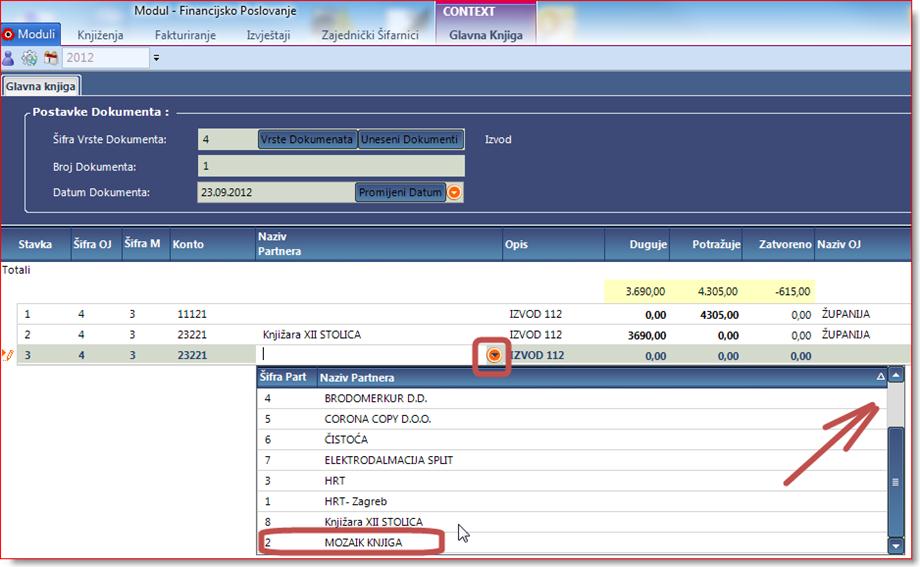Click the user profile icon in toolbar
Screen dimensions: 920x567
(8, 58)
